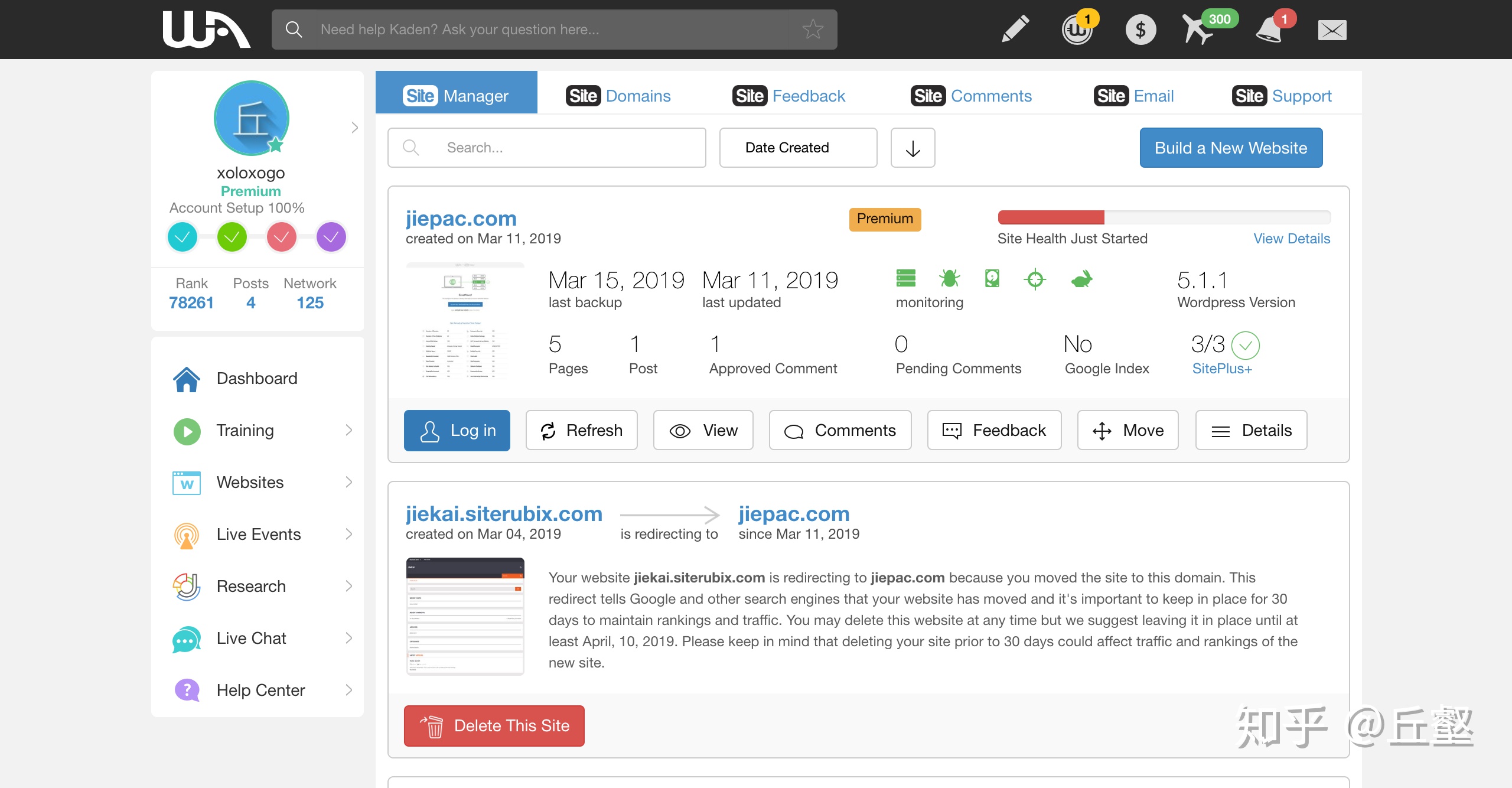Click the purple account setup checkmark
Viewport: 1512px width, 788px height.
(331, 237)
